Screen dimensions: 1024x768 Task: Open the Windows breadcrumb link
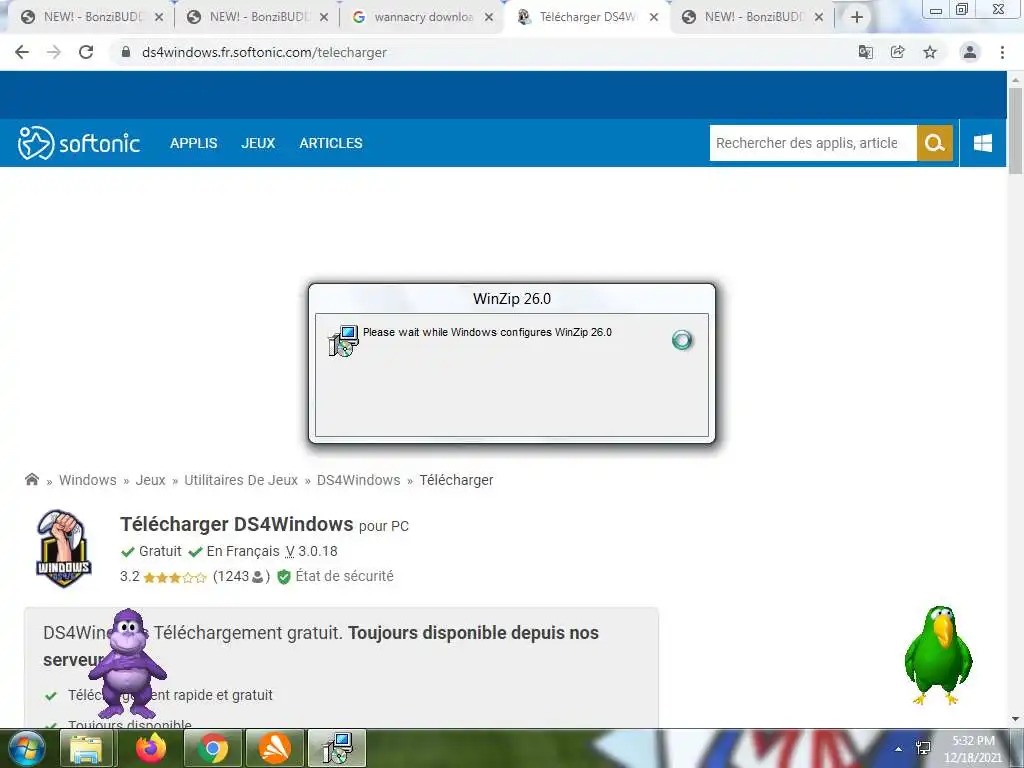pos(88,480)
